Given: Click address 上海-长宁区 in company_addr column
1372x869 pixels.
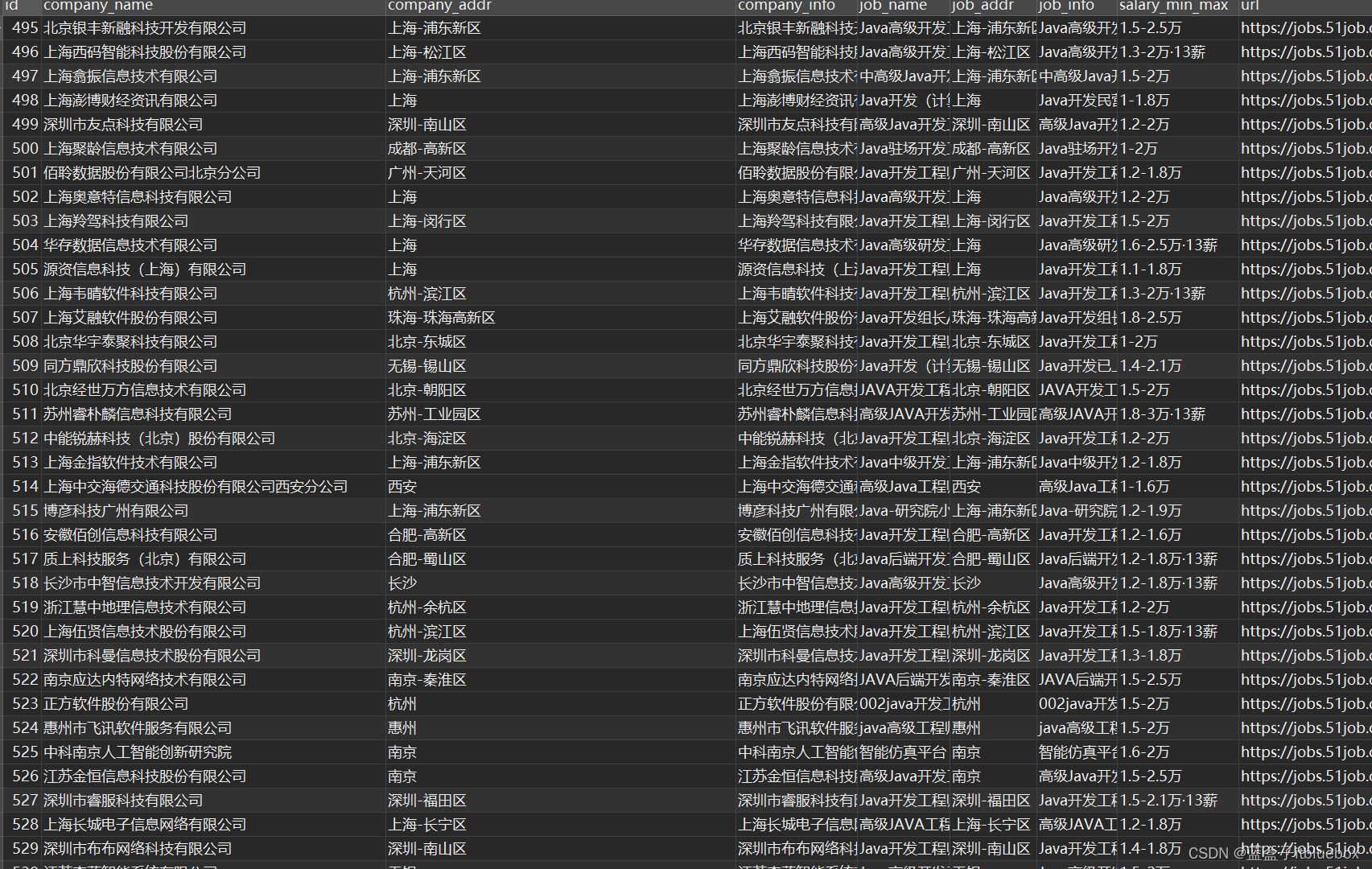Looking at the screenshot, I should coord(427,825).
